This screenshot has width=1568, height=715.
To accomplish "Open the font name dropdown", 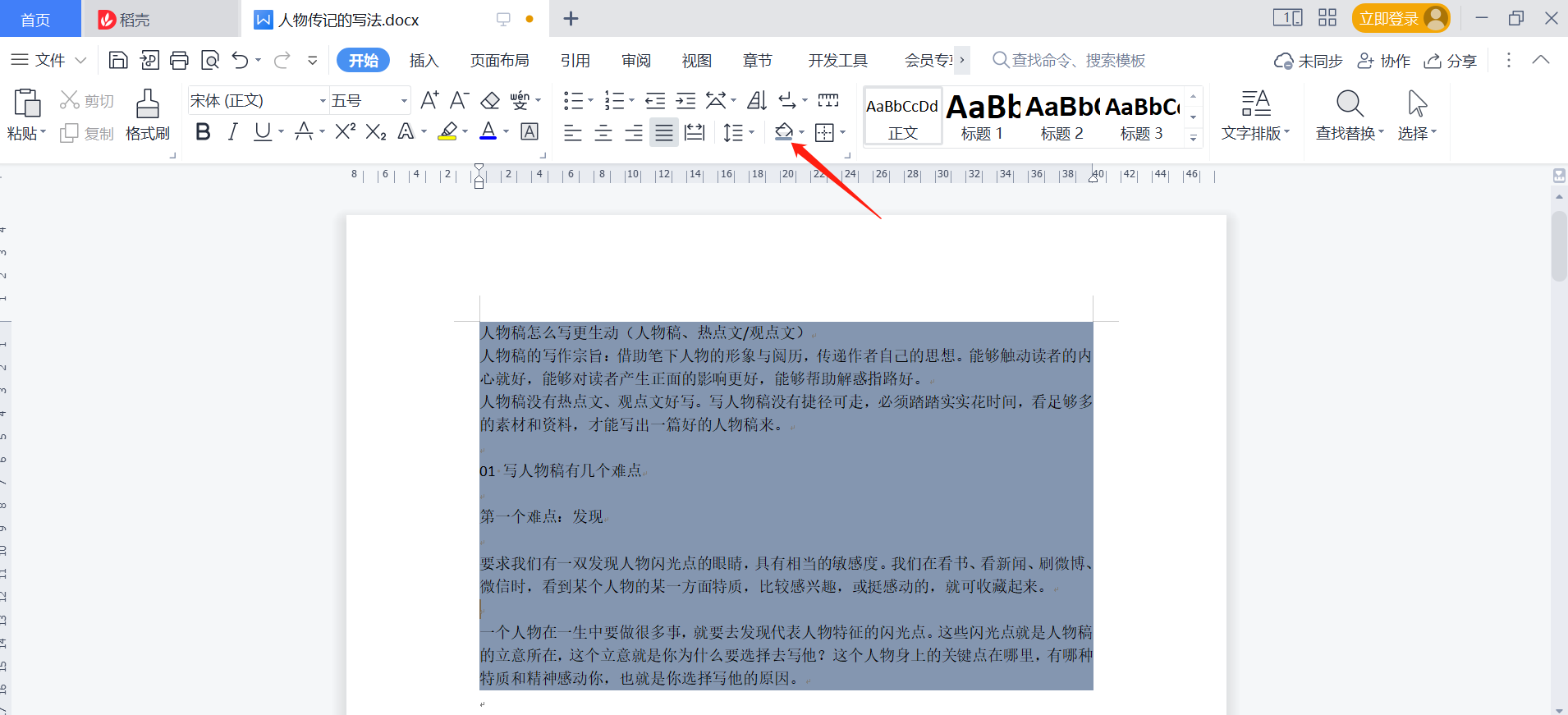I will coord(323,101).
